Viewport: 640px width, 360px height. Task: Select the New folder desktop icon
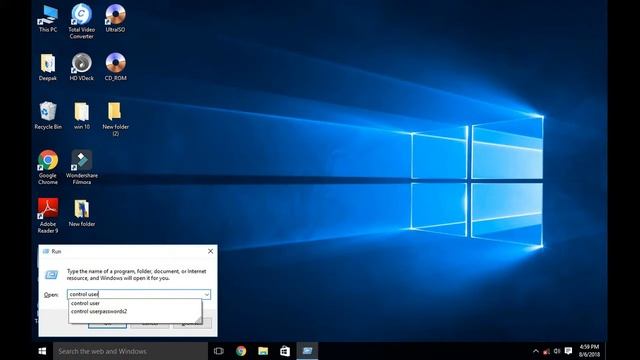pos(82,213)
